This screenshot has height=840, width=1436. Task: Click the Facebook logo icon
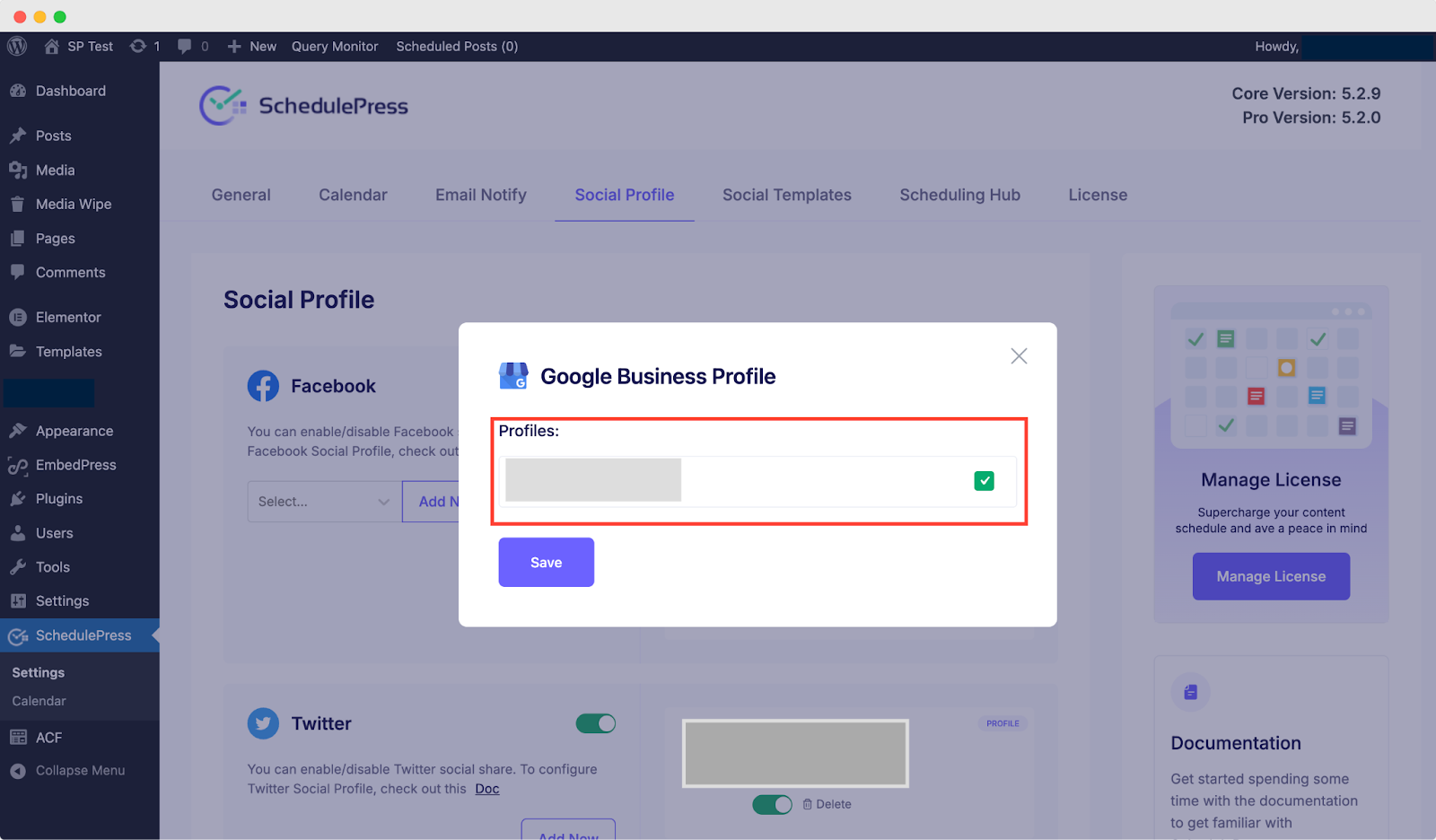click(263, 386)
